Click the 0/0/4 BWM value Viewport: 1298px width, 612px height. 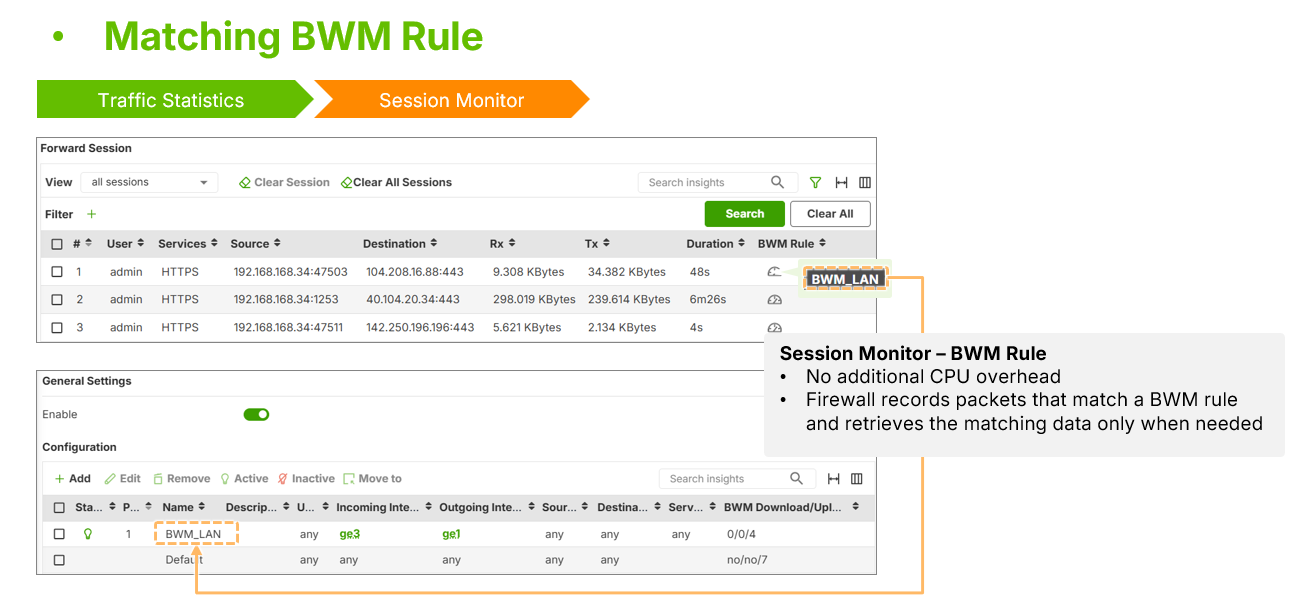coord(741,534)
